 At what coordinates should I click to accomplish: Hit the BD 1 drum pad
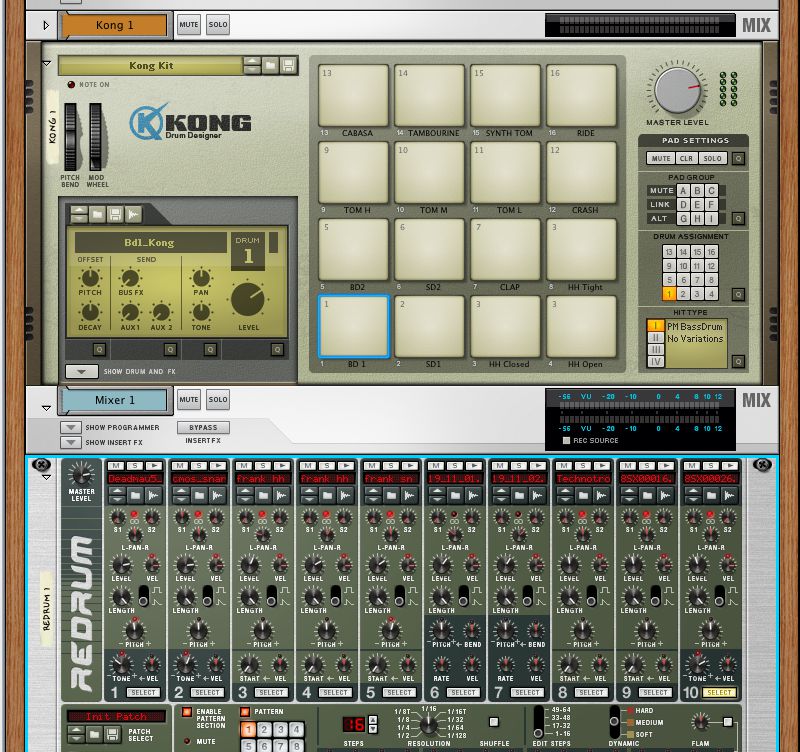(x=354, y=327)
